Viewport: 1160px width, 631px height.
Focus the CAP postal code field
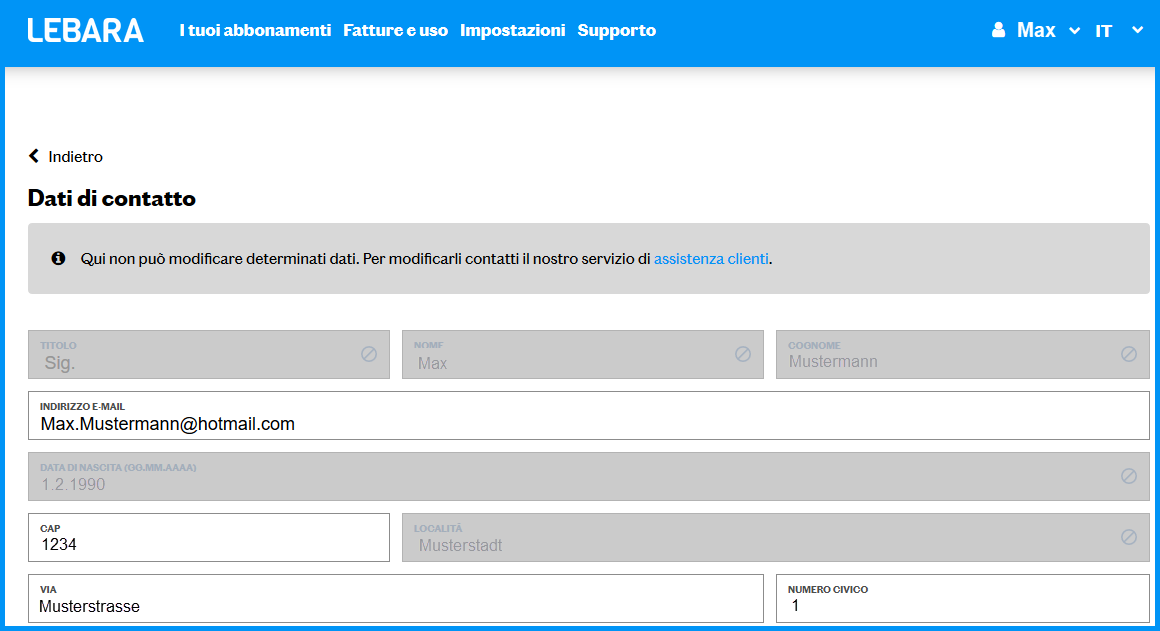click(x=208, y=545)
